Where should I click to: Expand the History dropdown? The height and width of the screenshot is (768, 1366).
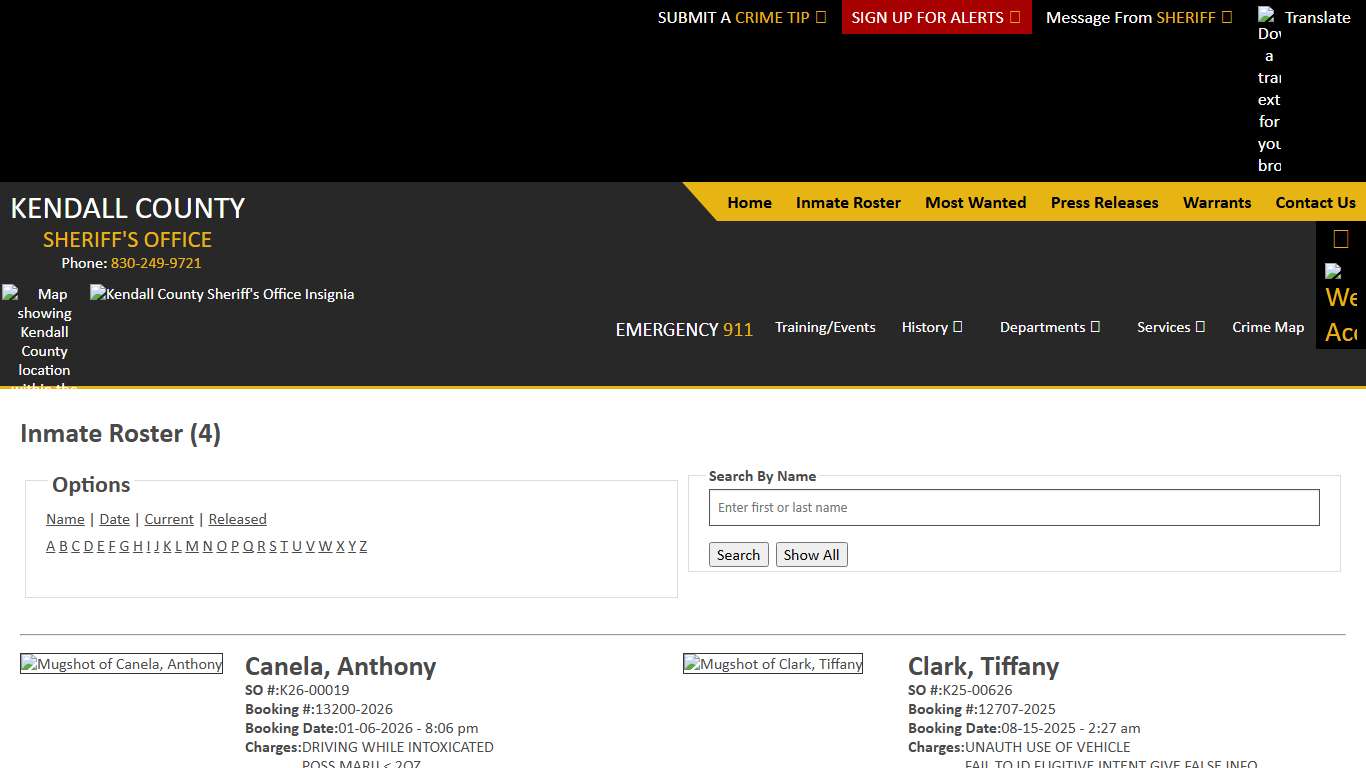click(931, 327)
